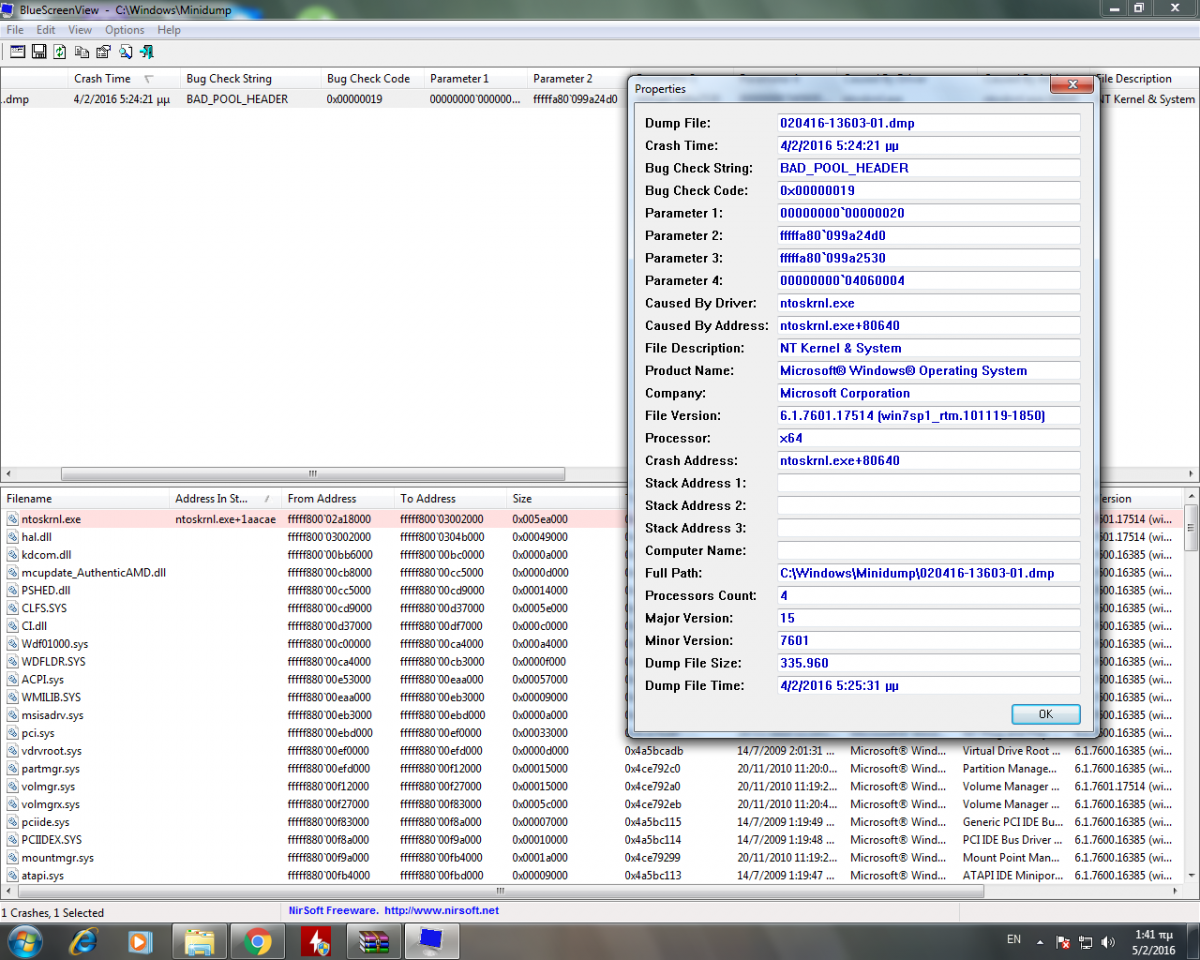Image resolution: width=1200 pixels, height=960 pixels.
Task: Open the Action Center flag tray icon
Action: [1063, 942]
